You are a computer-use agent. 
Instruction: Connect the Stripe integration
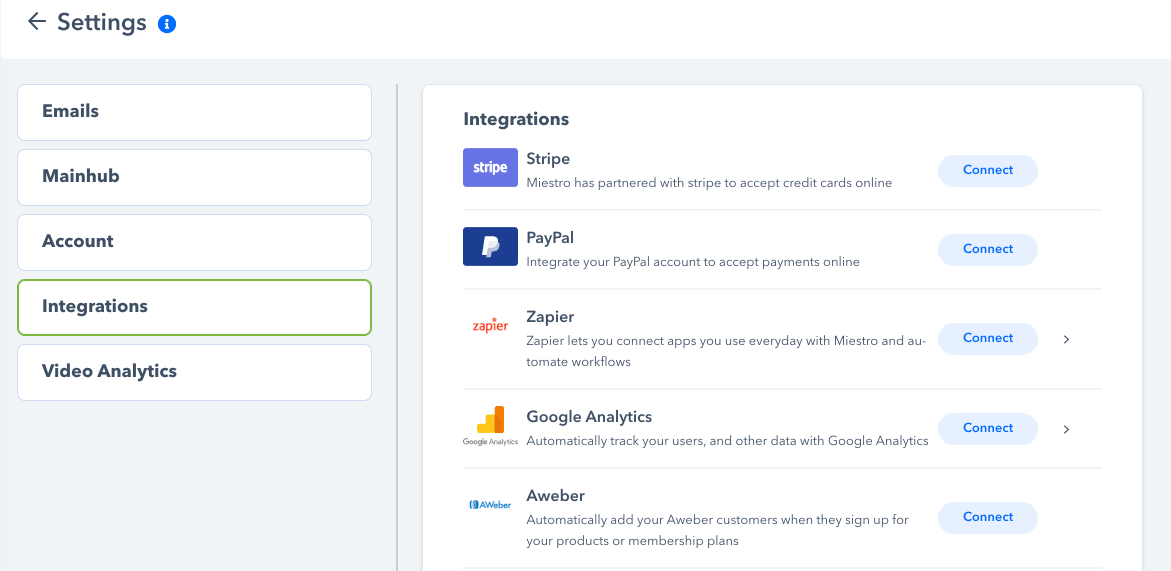(x=988, y=170)
